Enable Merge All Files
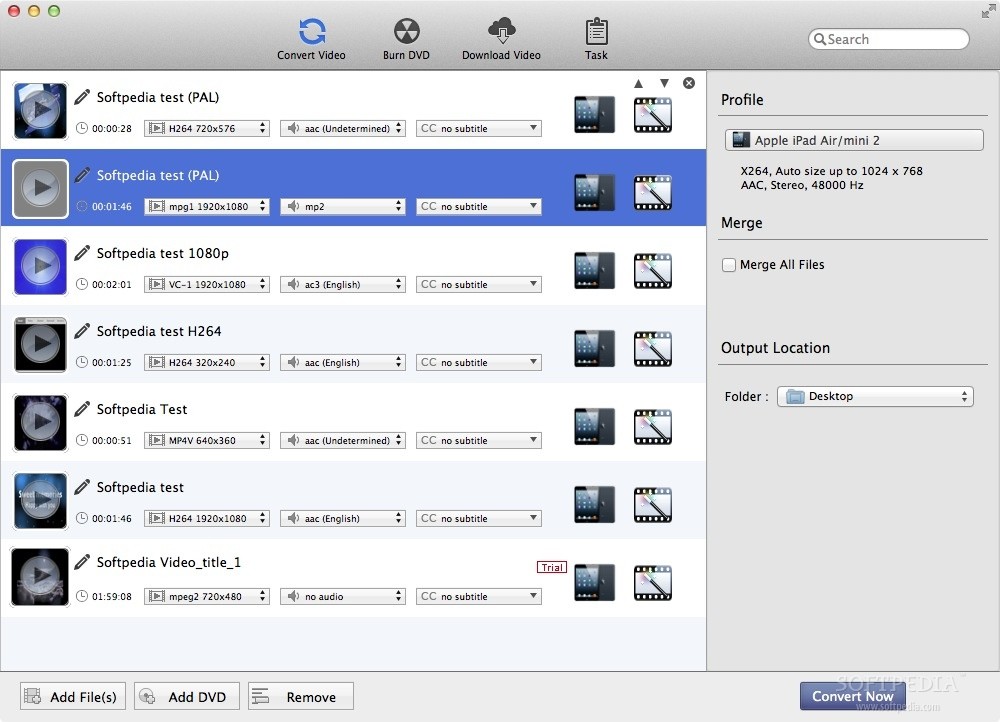Image resolution: width=1000 pixels, height=722 pixels. (x=727, y=264)
